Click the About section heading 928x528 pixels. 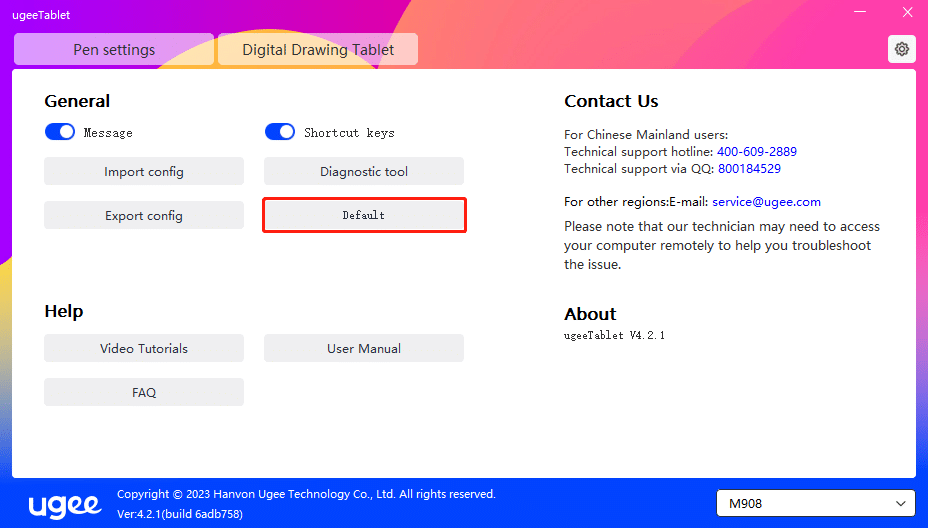tap(590, 314)
